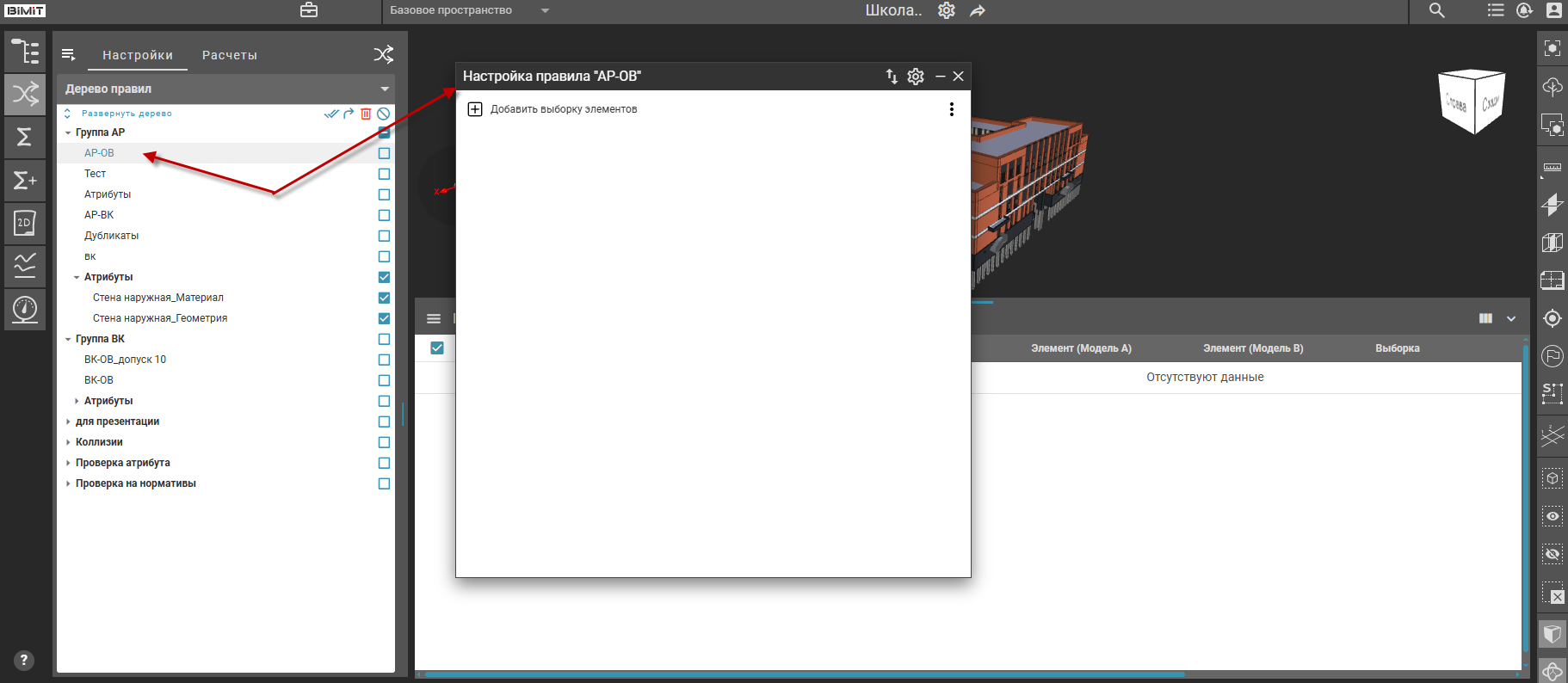
Task: Click the 3D view orientation cube
Action: 1472,102
